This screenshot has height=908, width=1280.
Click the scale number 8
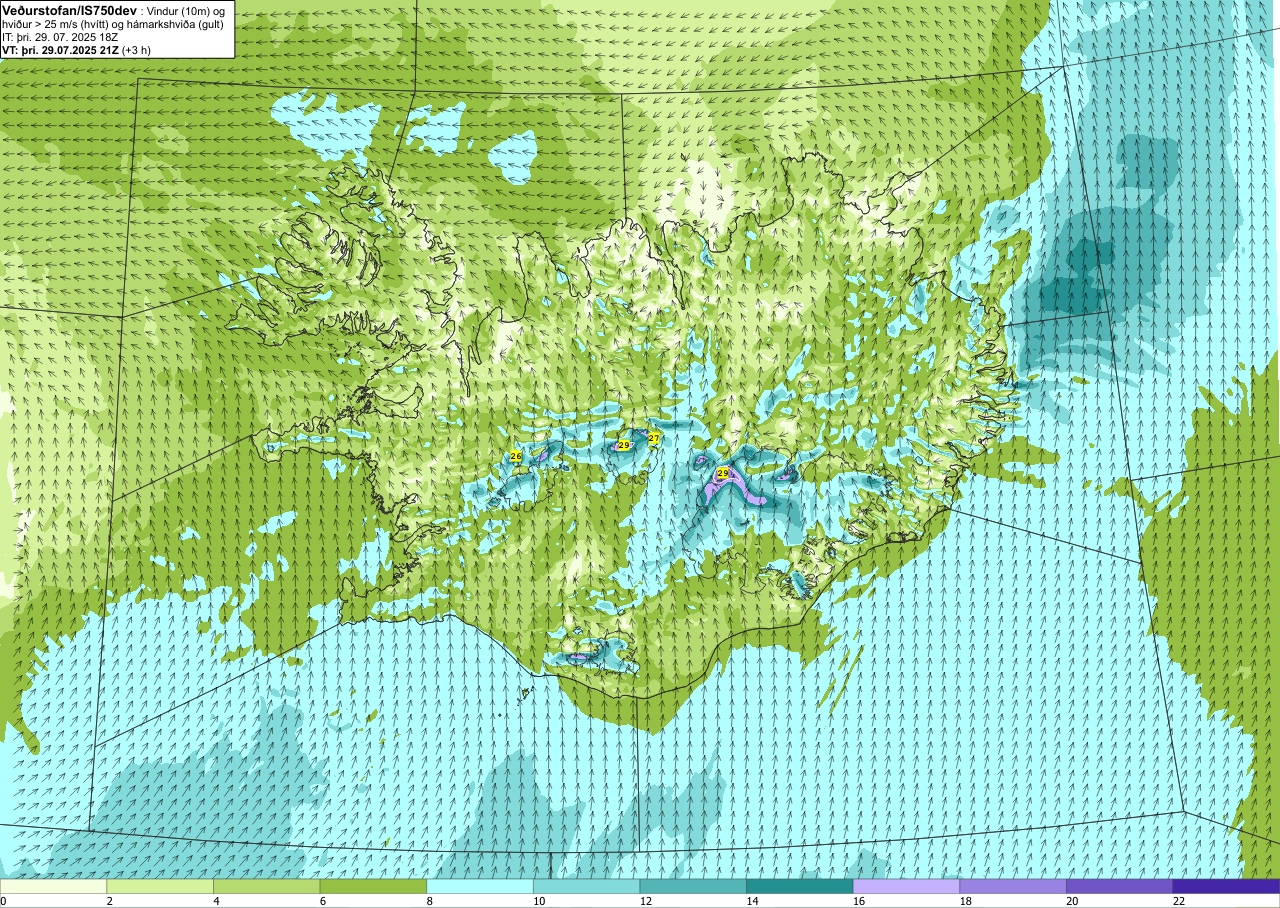pyautogui.click(x=429, y=901)
